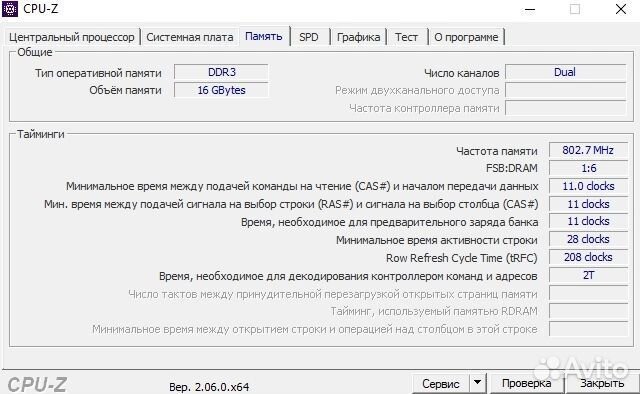This screenshot has width=640, height=394.
Task: Click the Объём памяти label
Action: (125, 90)
